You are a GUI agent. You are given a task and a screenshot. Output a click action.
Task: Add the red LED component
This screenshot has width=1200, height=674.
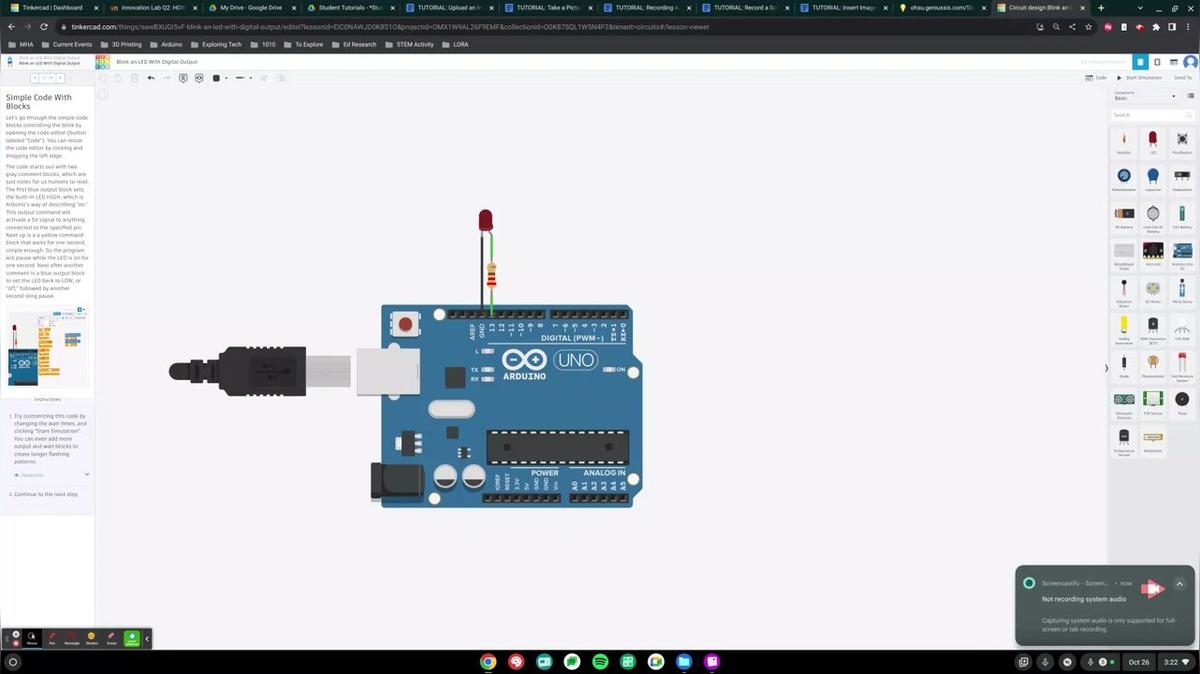tap(1153, 142)
